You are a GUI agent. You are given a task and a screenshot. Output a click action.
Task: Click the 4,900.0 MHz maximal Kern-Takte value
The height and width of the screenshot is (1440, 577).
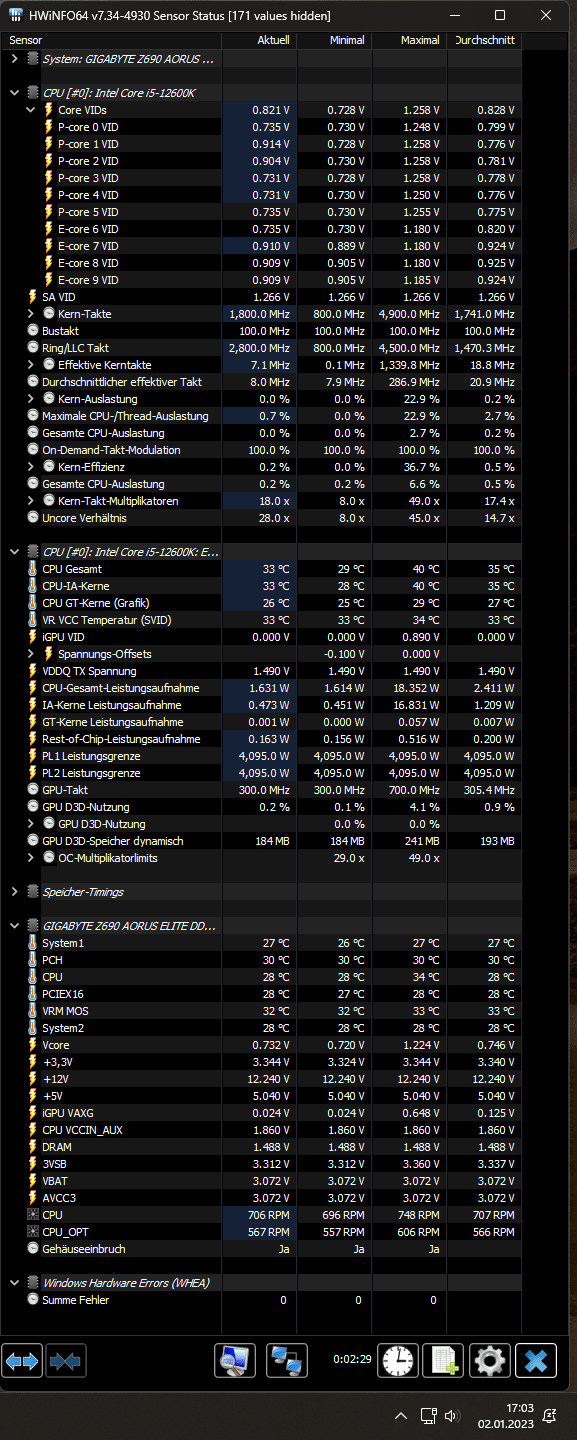click(x=408, y=314)
